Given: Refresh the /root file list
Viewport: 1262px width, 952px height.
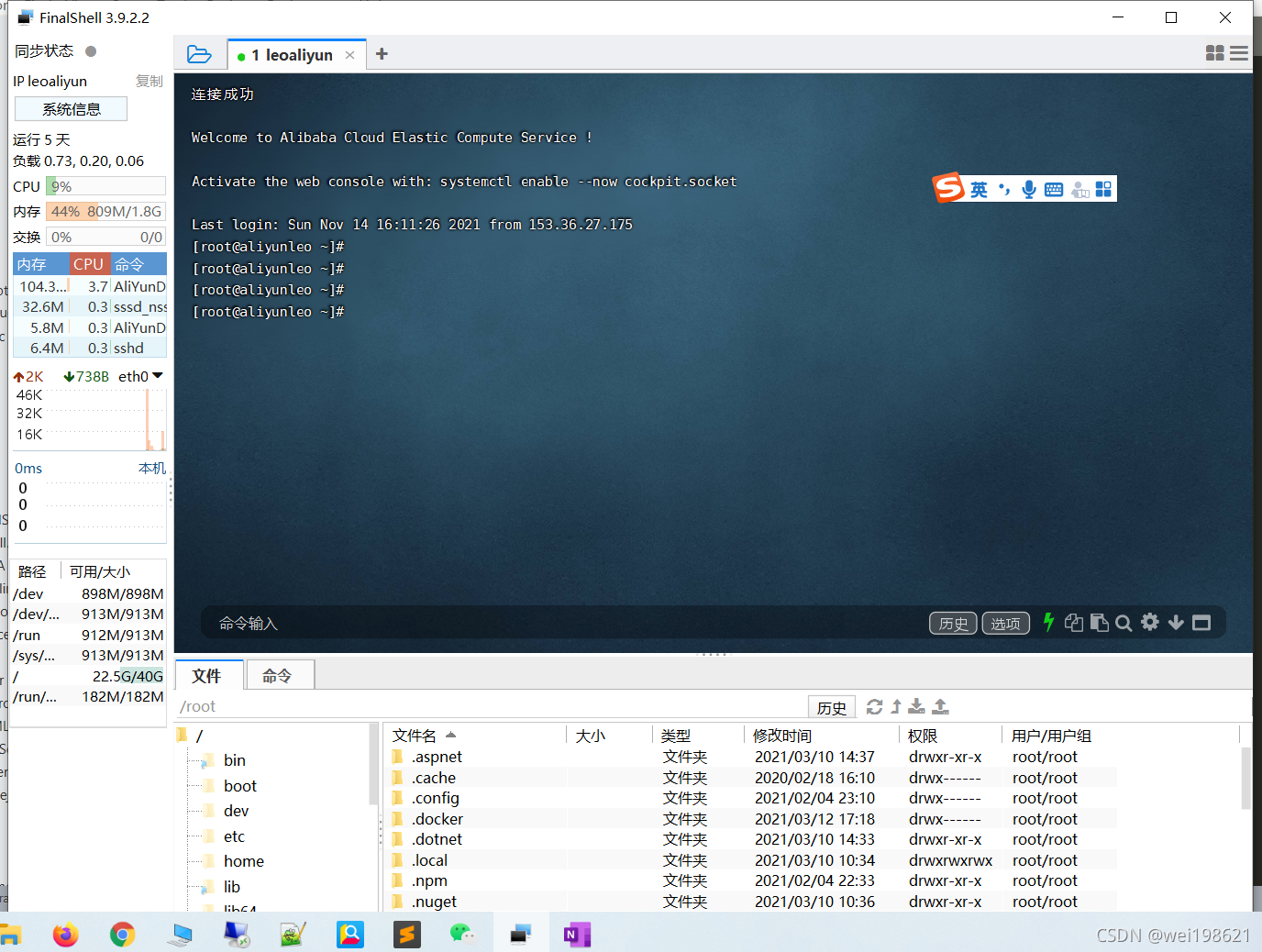Looking at the screenshot, I should point(874,706).
